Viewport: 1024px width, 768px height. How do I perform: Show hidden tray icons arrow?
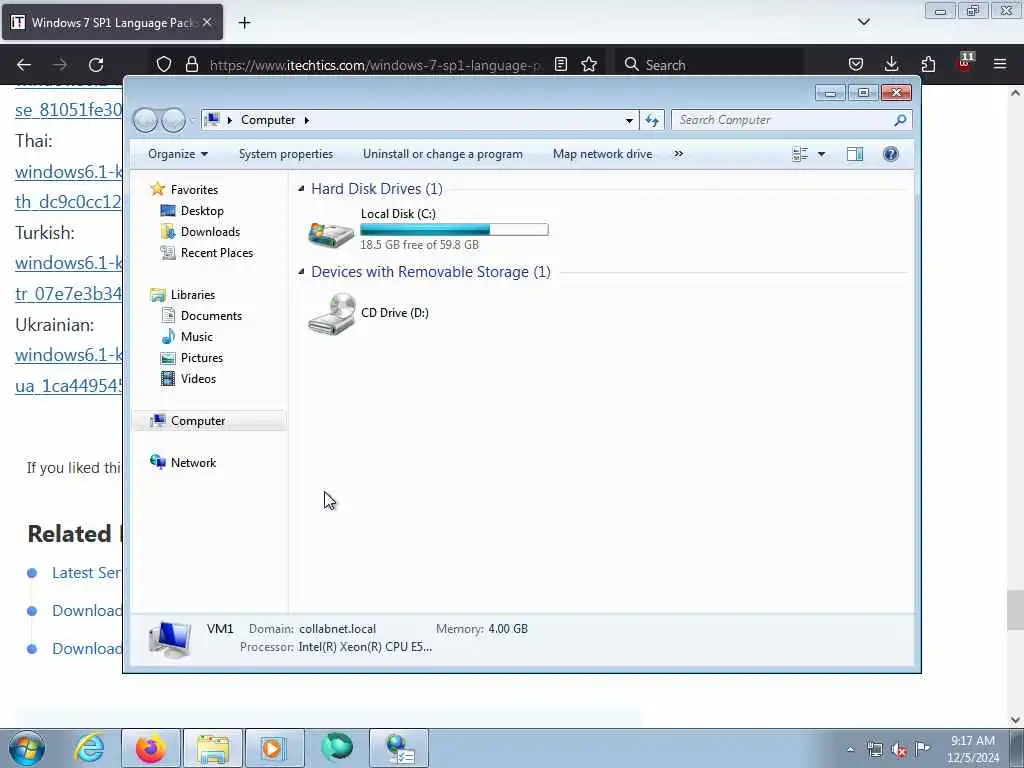tap(850, 750)
